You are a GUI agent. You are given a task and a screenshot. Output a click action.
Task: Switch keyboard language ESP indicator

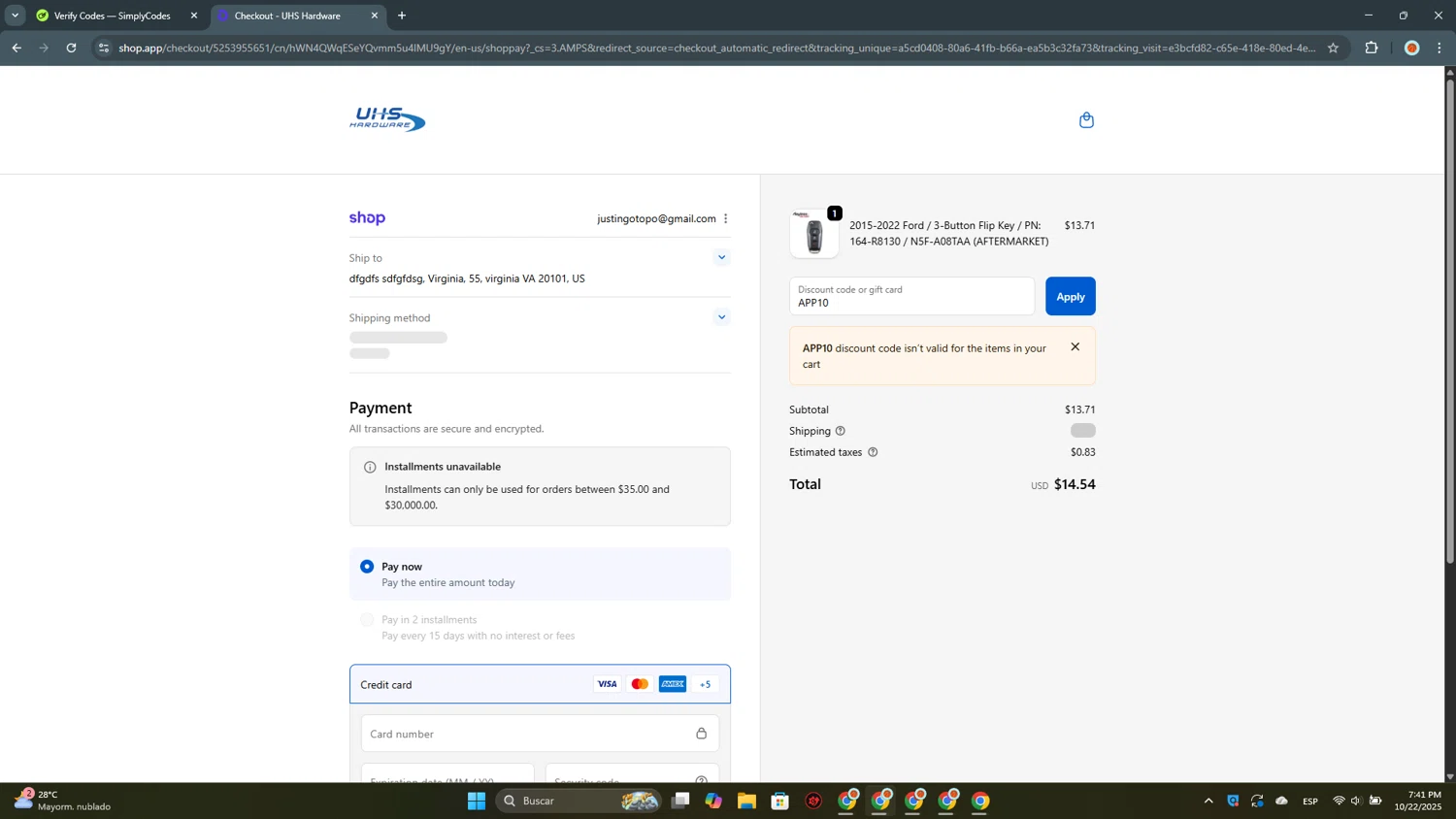tap(1310, 801)
